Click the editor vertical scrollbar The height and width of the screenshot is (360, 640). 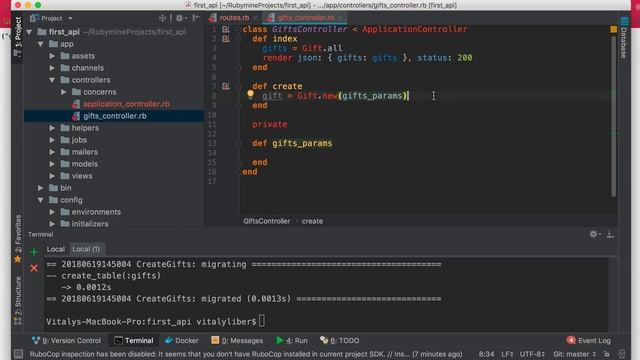(613, 116)
